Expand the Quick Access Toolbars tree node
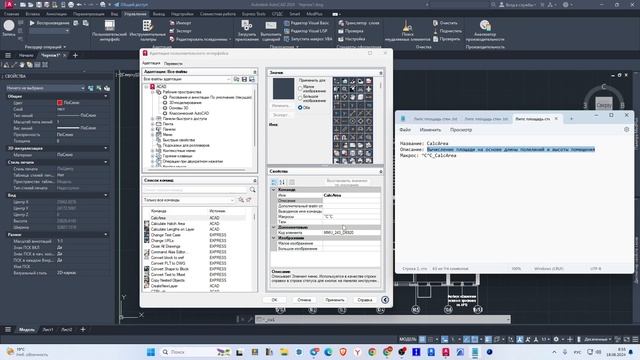The image size is (640, 360). click(x=153, y=118)
